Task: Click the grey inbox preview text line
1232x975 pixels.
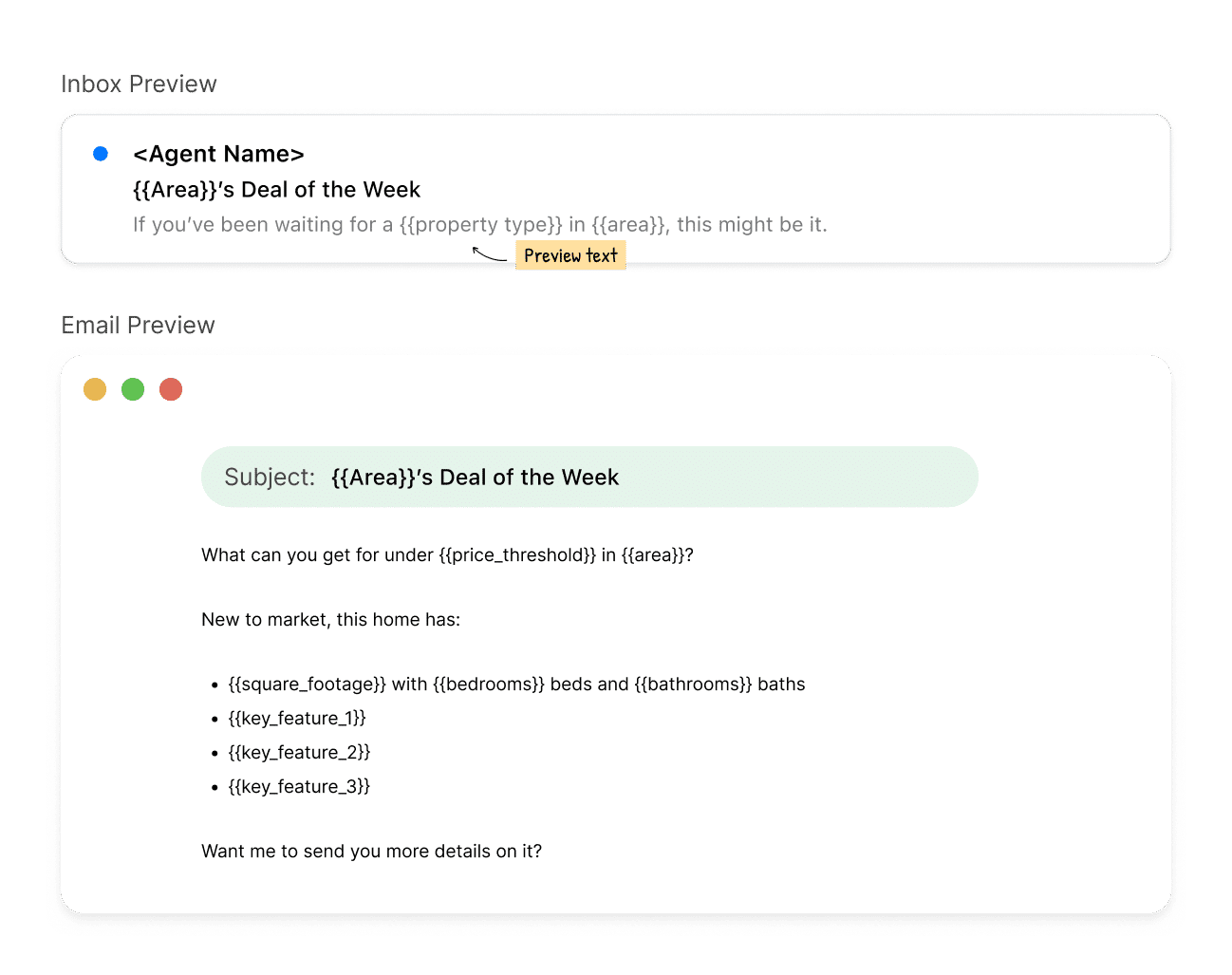Action: pos(479,225)
